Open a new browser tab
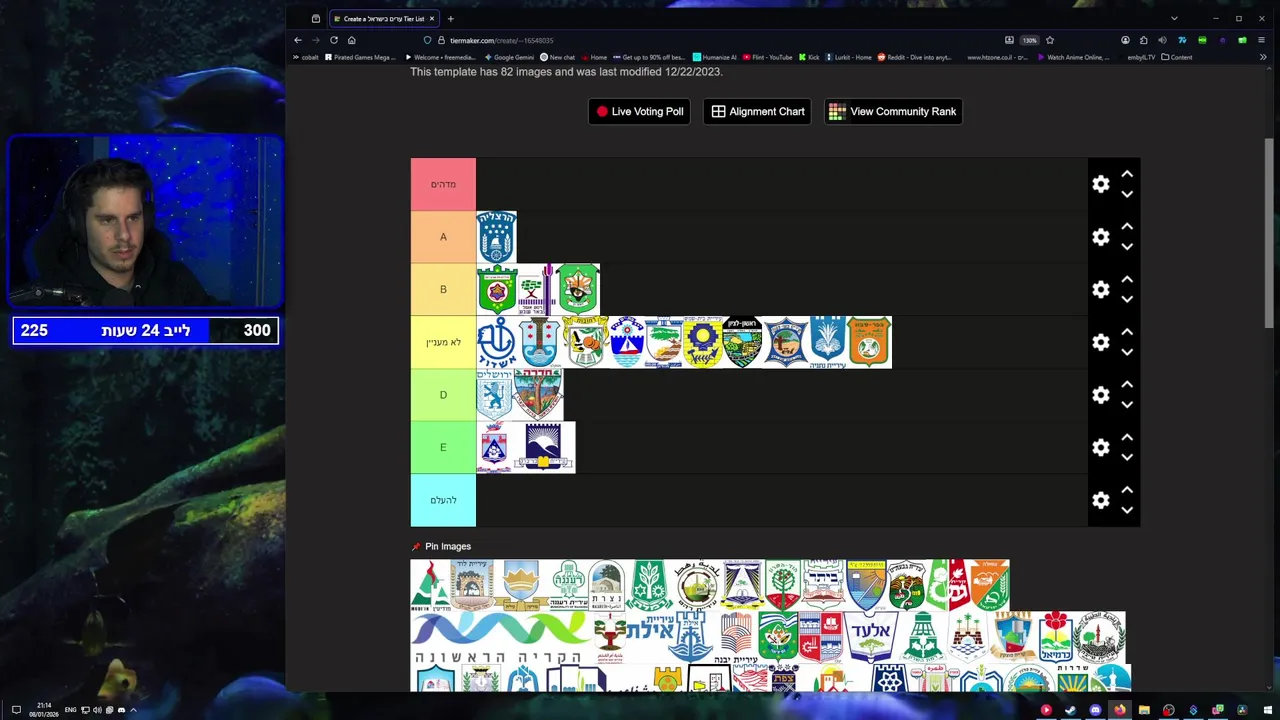Image resolution: width=1280 pixels, height=720 pixels. [450, 19]
